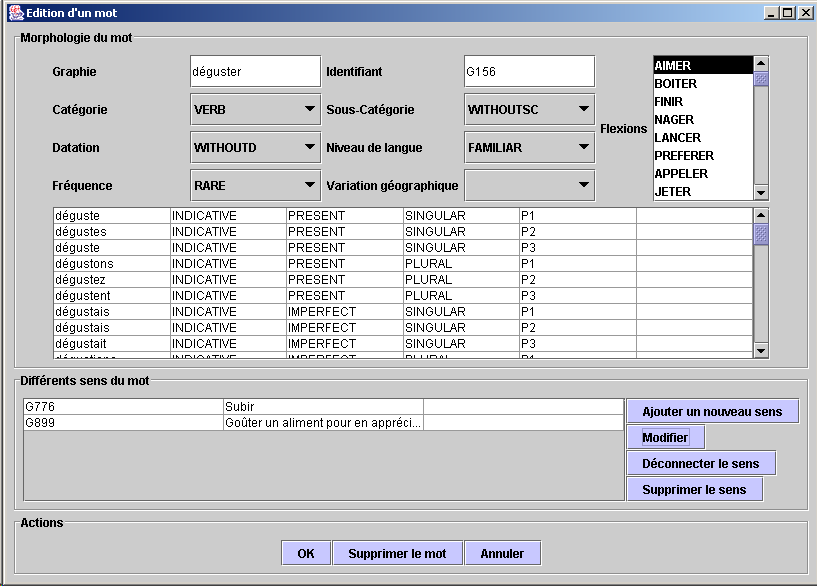Image resolution: width=817 pixels, height=586 pixels.
Task: Open the Fréquence dropdown showing RARE
Action: [x=255, y=186]
